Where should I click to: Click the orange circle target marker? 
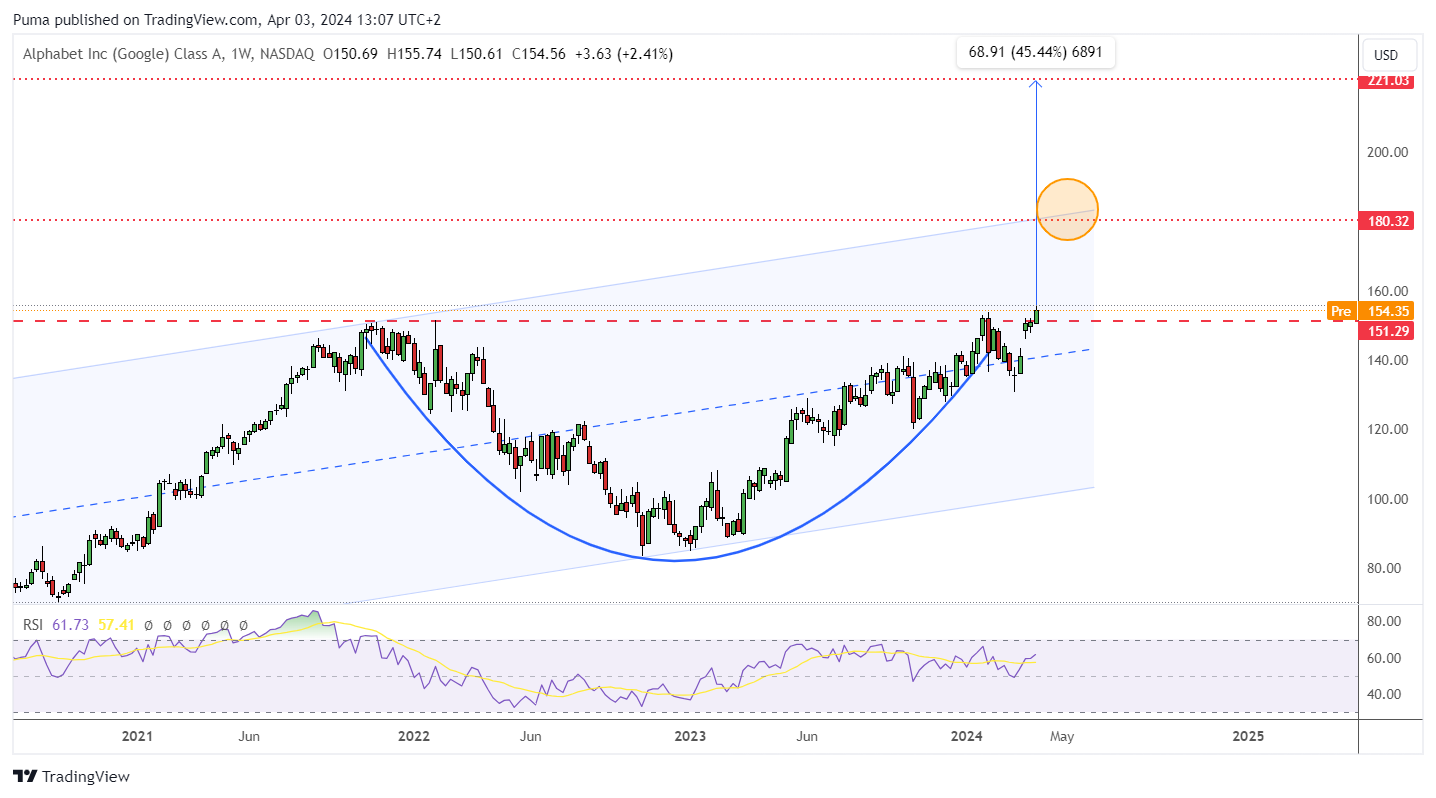[1068, 209]
